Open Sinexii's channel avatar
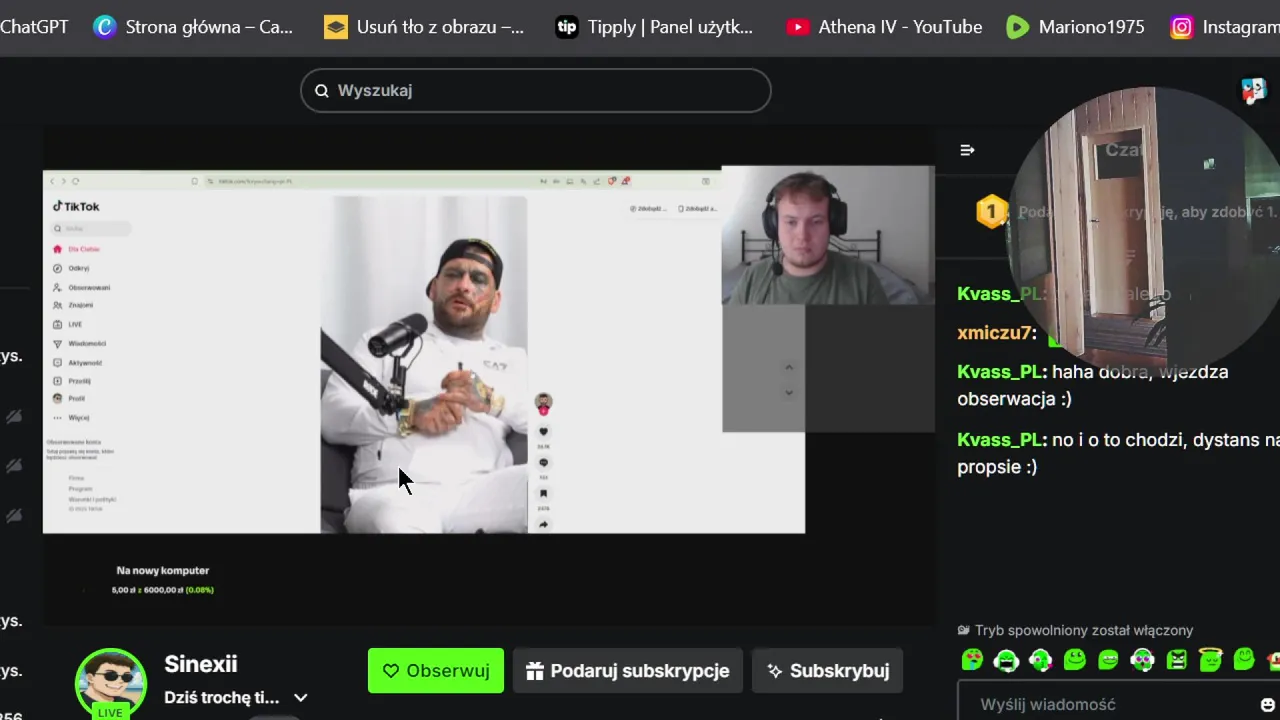1280x720 pixels. point(111,683)
